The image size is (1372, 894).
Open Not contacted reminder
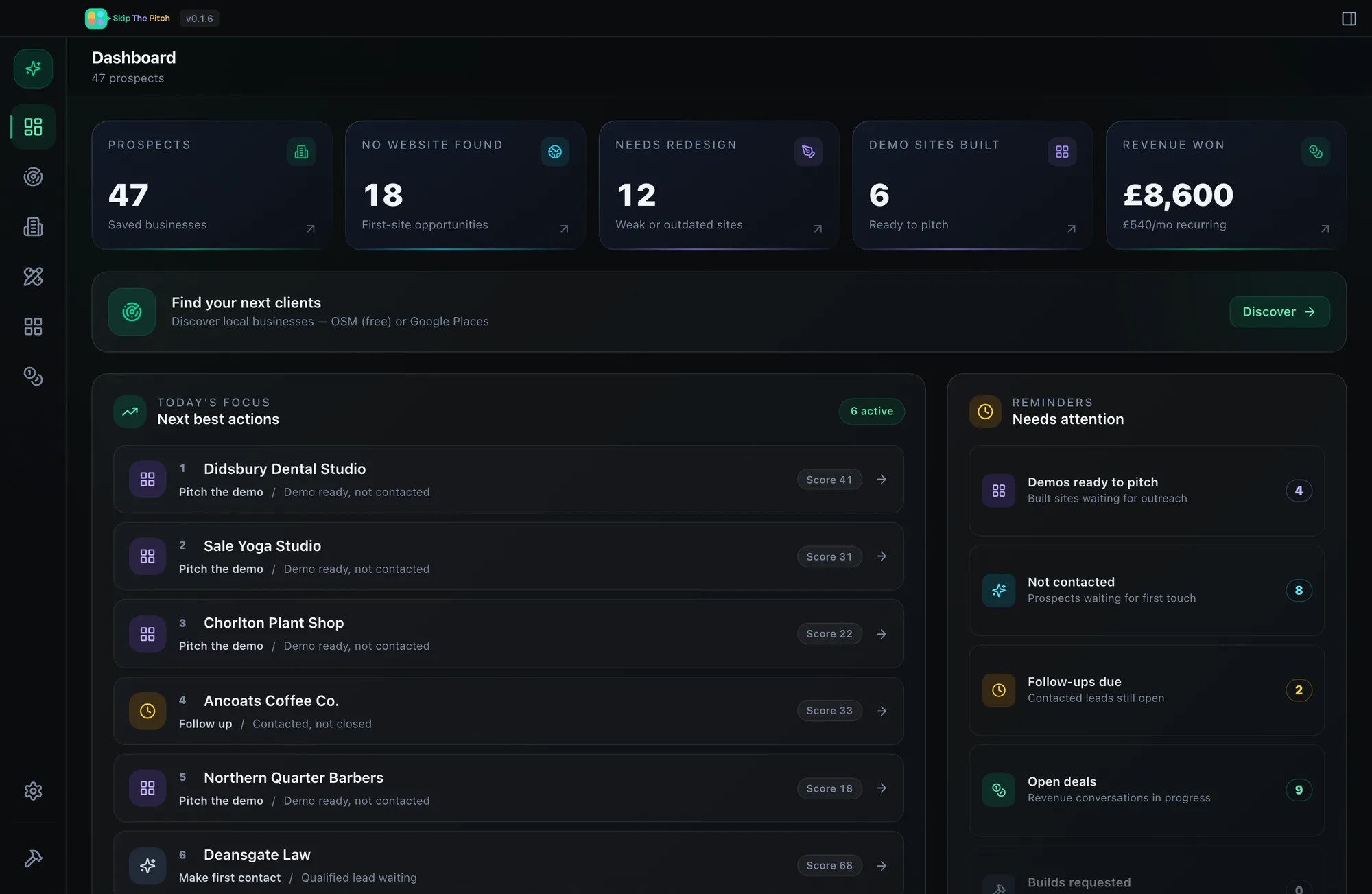(x=1146, y=590)
